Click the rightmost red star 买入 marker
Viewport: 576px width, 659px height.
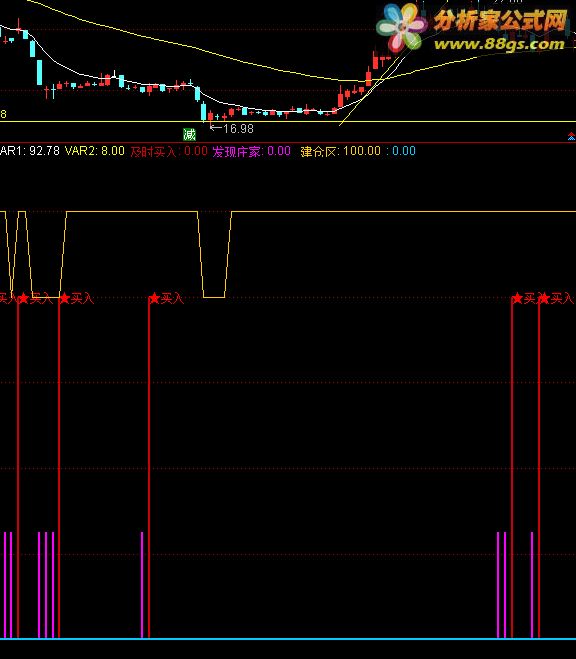(556, 298)
